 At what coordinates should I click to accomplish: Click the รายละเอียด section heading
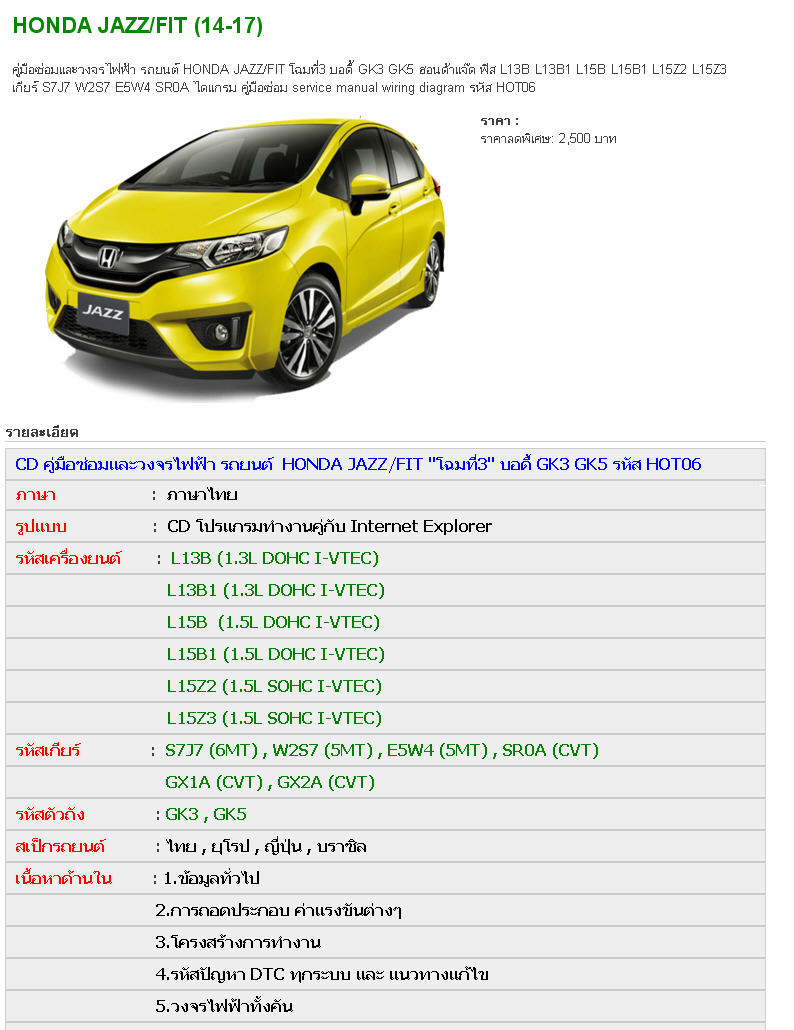[x=42, y=432]
